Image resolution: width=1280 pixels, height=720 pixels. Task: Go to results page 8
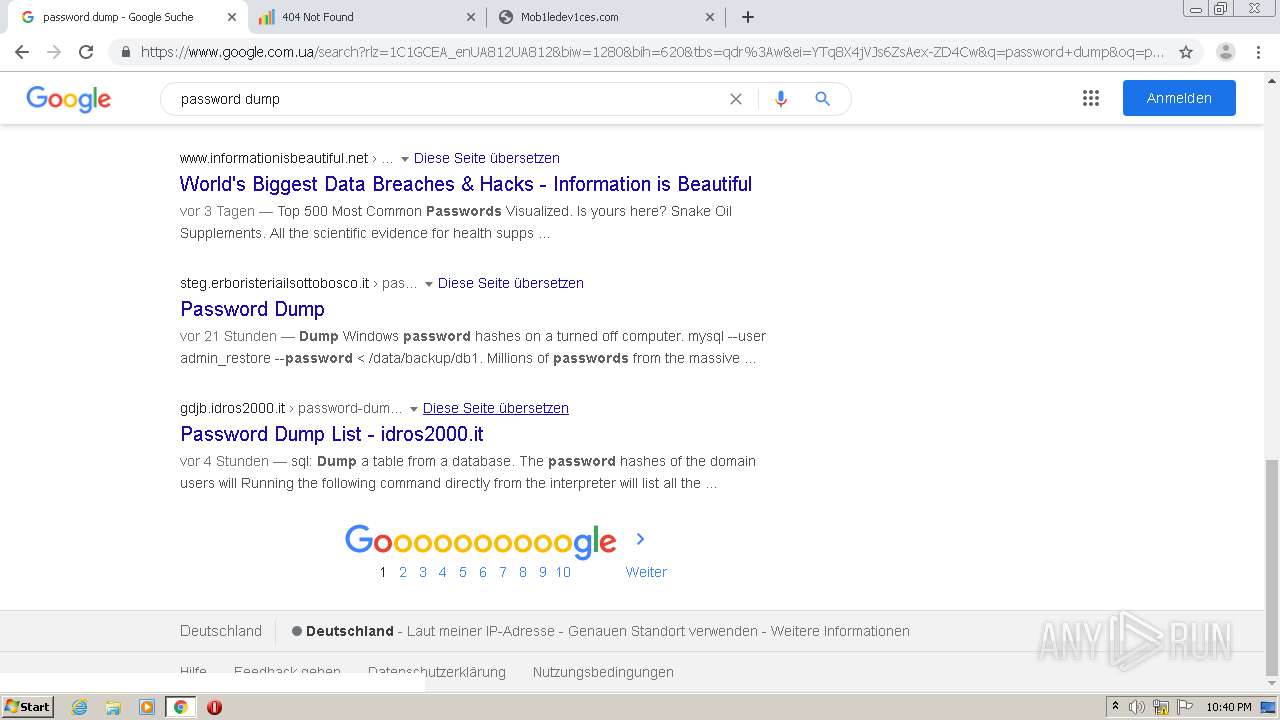tap(523, 572)
